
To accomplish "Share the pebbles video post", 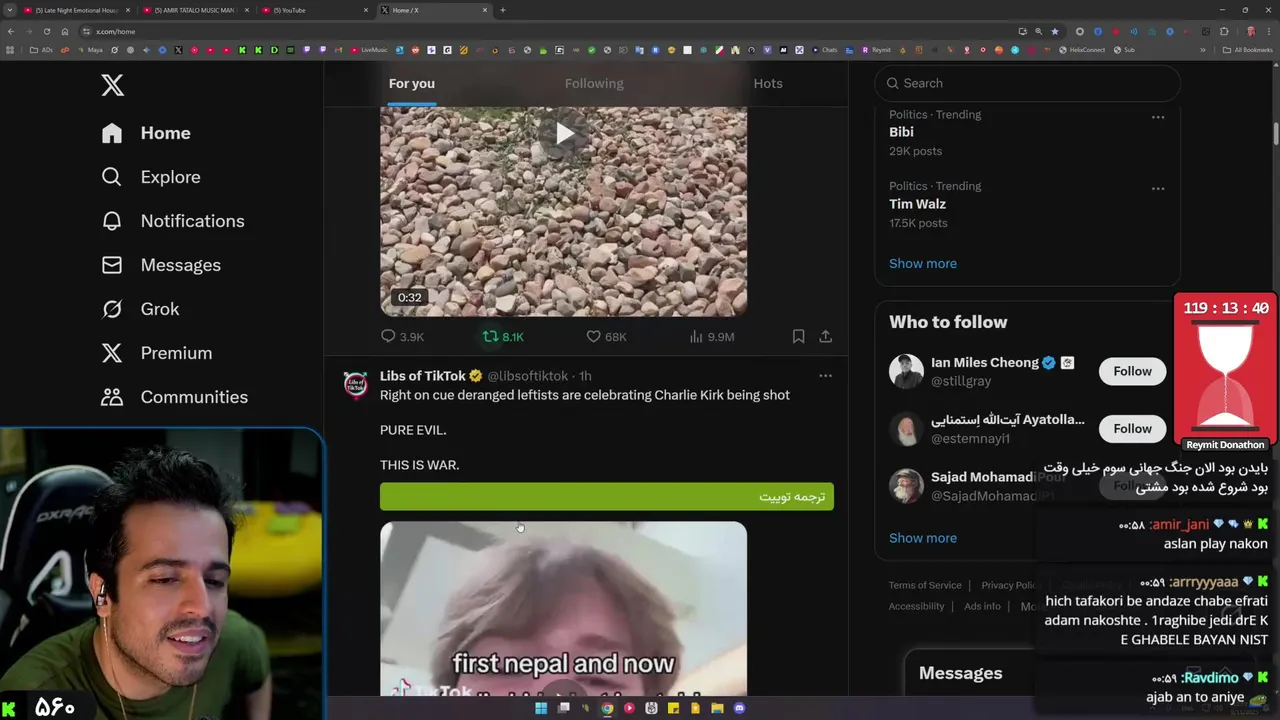I will tap(825, 337).
